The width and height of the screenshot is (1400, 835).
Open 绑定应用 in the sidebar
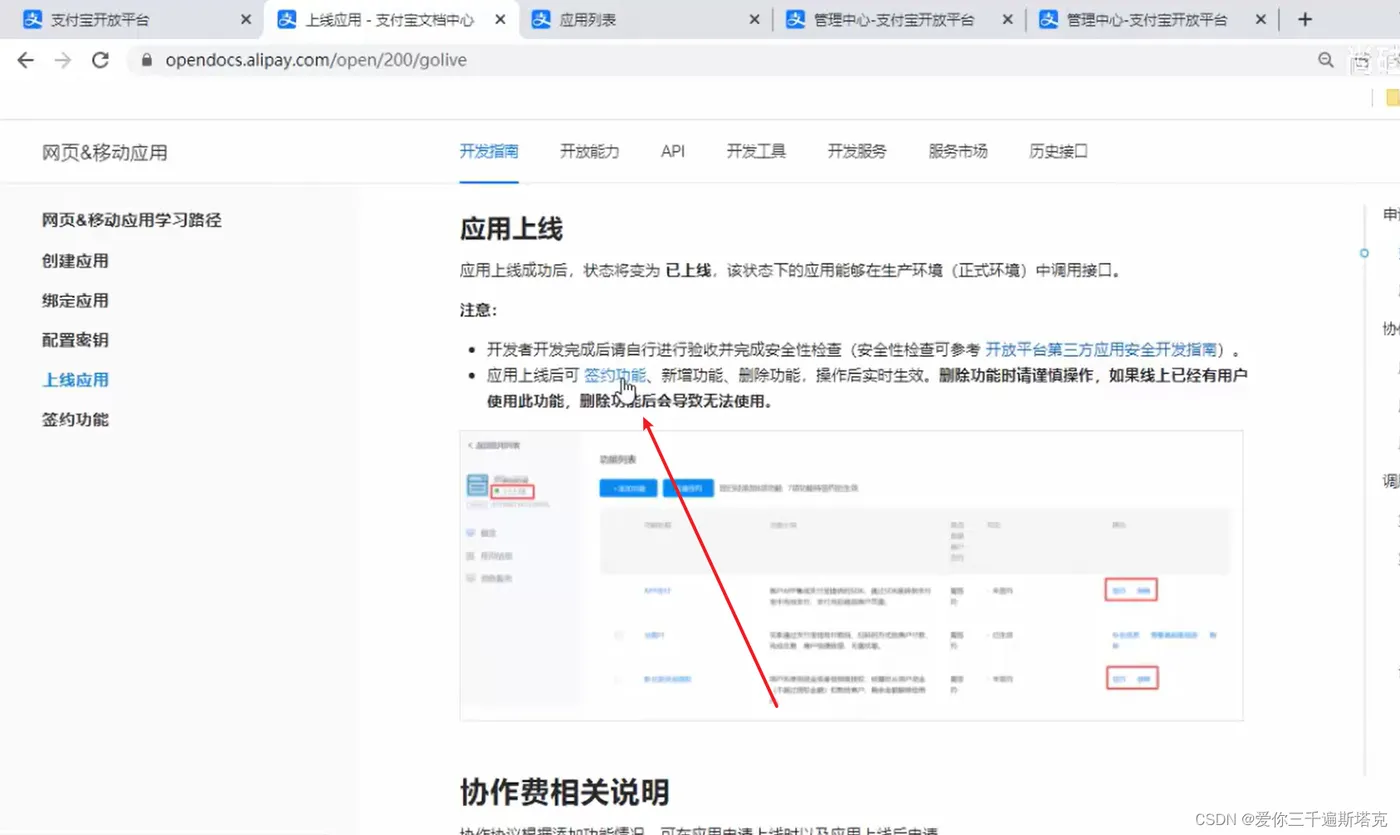click(x=75, y=301)
